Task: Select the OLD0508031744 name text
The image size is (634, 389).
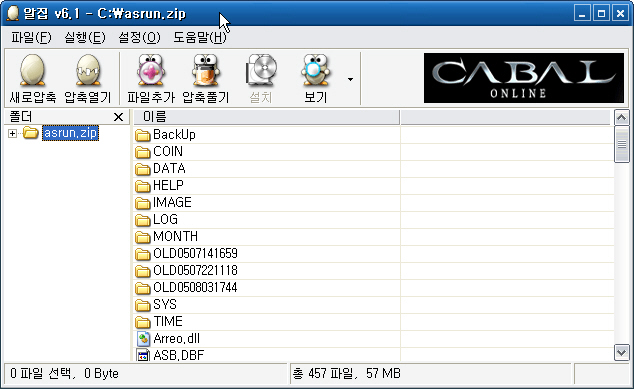Action: click(195, 287)
